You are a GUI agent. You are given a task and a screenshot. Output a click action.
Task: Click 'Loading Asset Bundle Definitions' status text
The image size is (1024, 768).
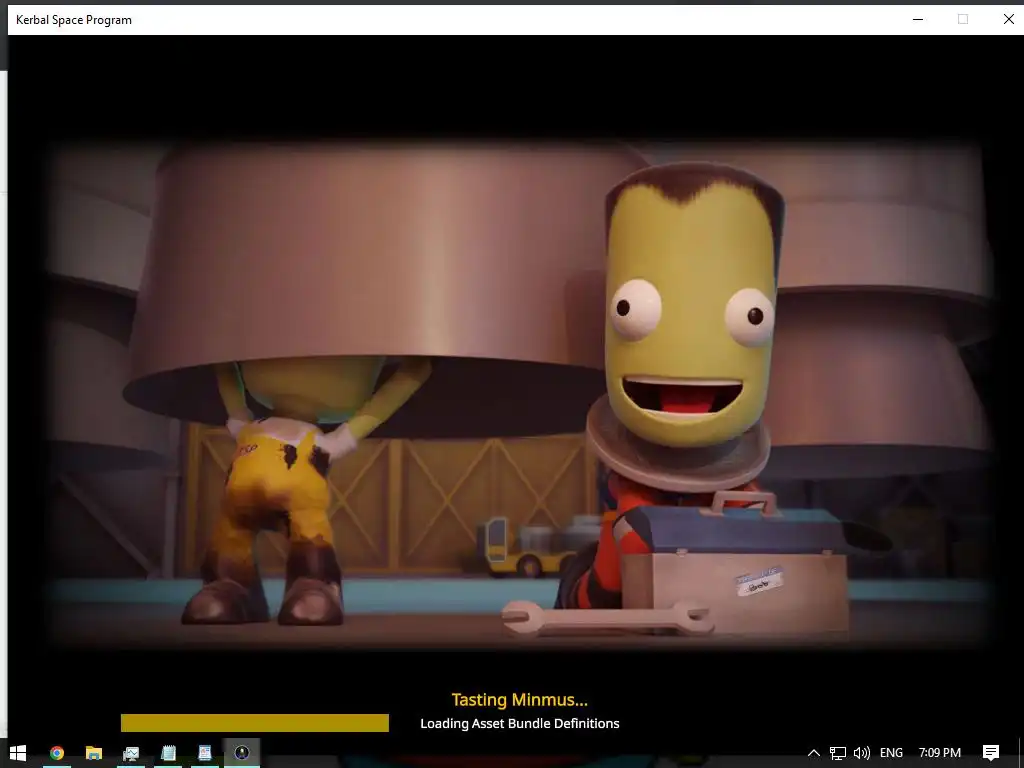pyautogui.click(x=520, y=724)
